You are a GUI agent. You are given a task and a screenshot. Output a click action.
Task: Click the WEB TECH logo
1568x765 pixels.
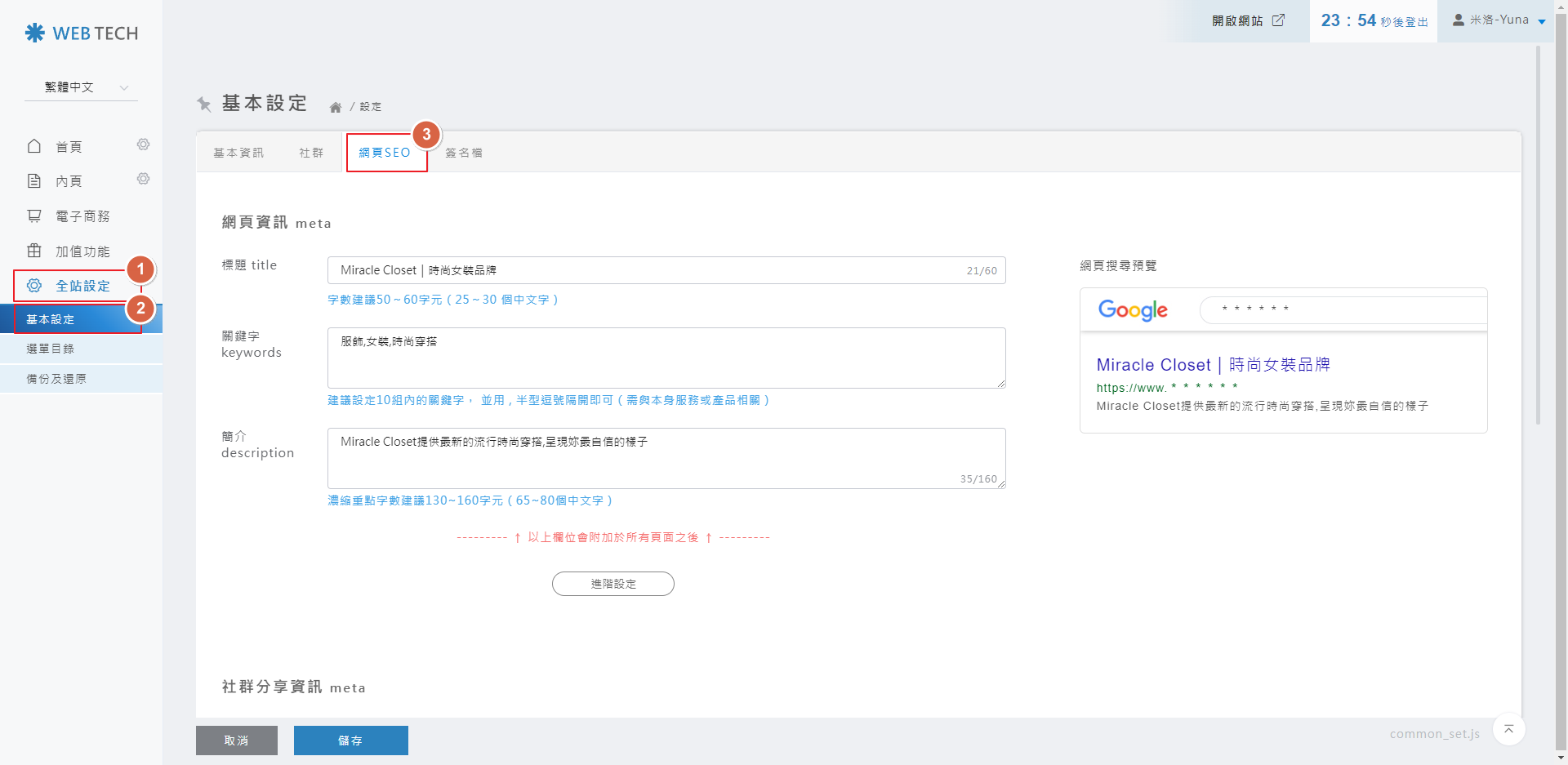(82, 33)
